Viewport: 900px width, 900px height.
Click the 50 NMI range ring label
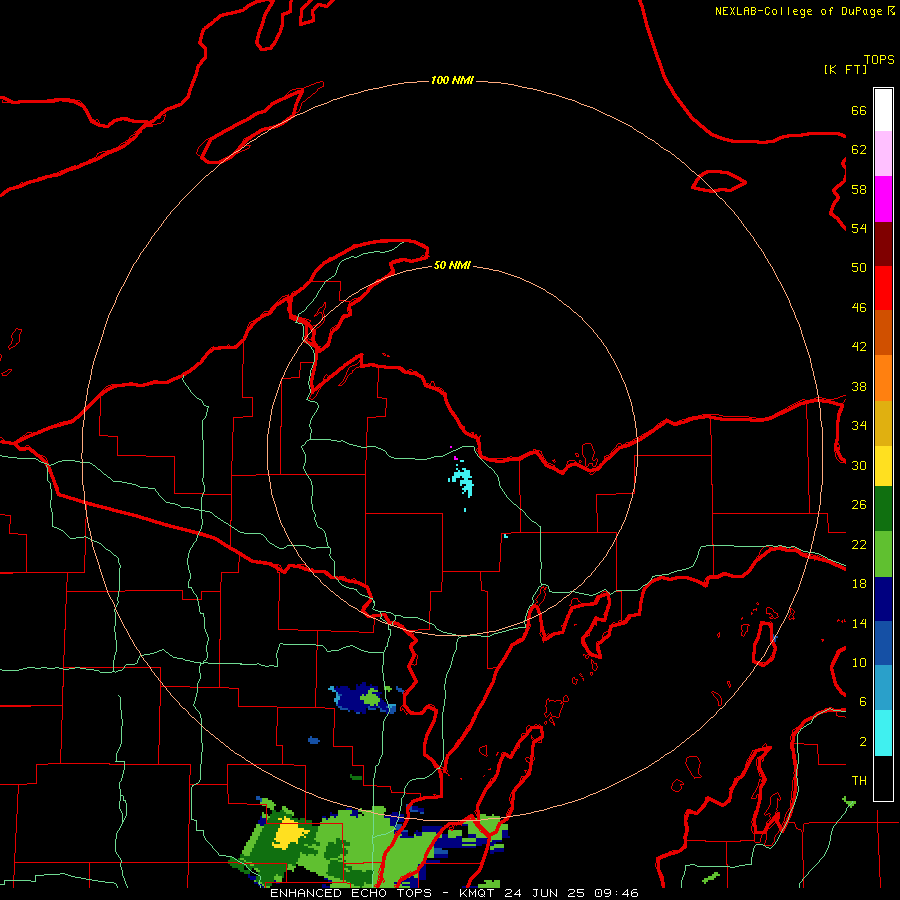pos(452,265)
